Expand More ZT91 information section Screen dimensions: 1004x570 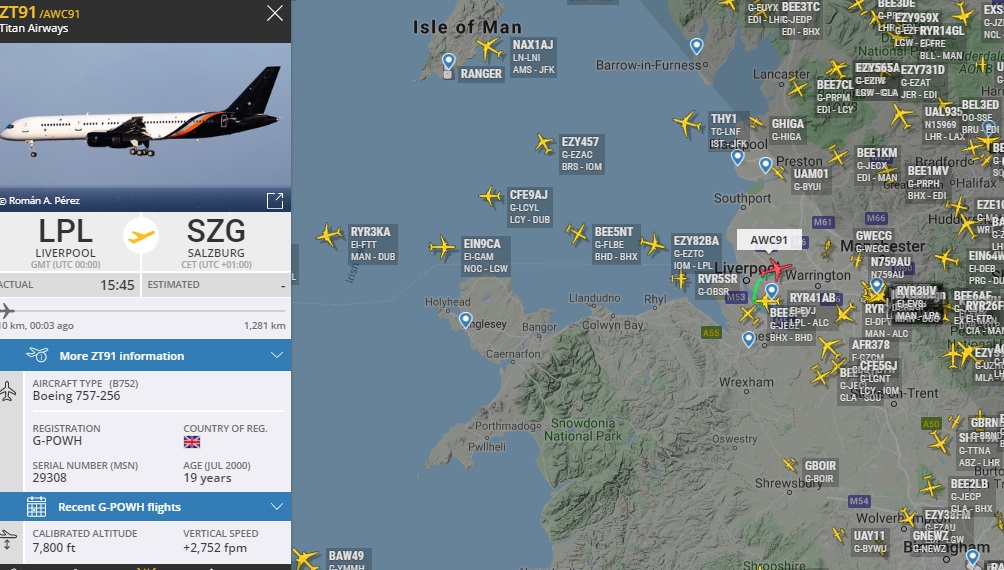click(145, 355)
